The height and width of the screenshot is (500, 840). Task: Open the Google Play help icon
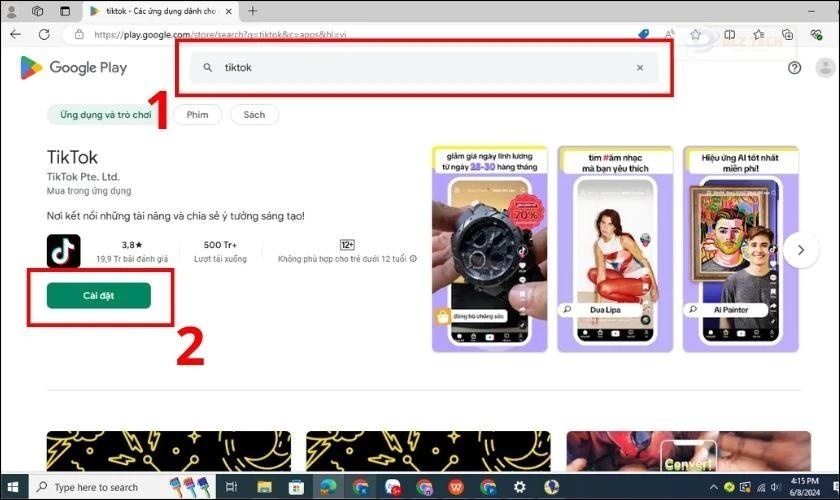coord(794,68)
